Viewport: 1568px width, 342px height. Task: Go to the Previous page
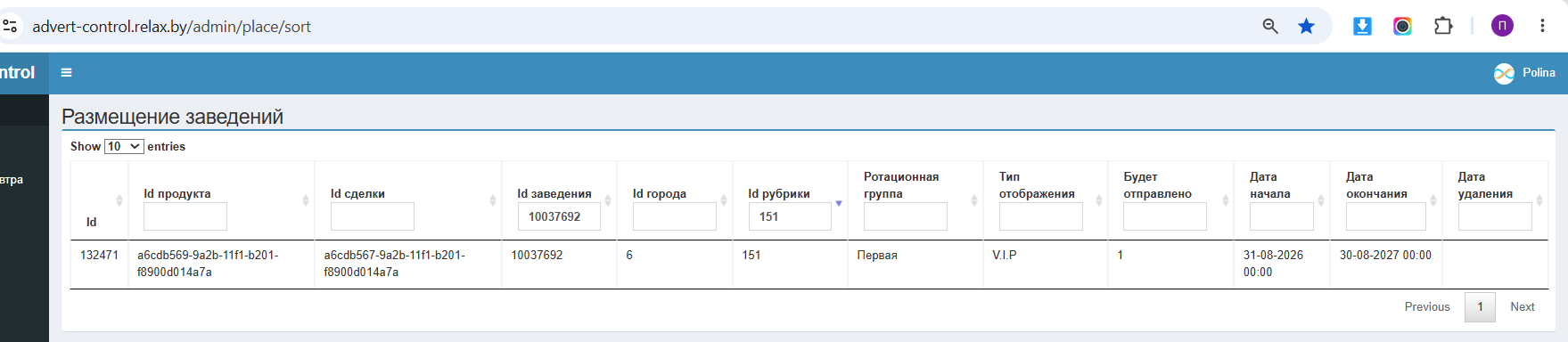1427,306
